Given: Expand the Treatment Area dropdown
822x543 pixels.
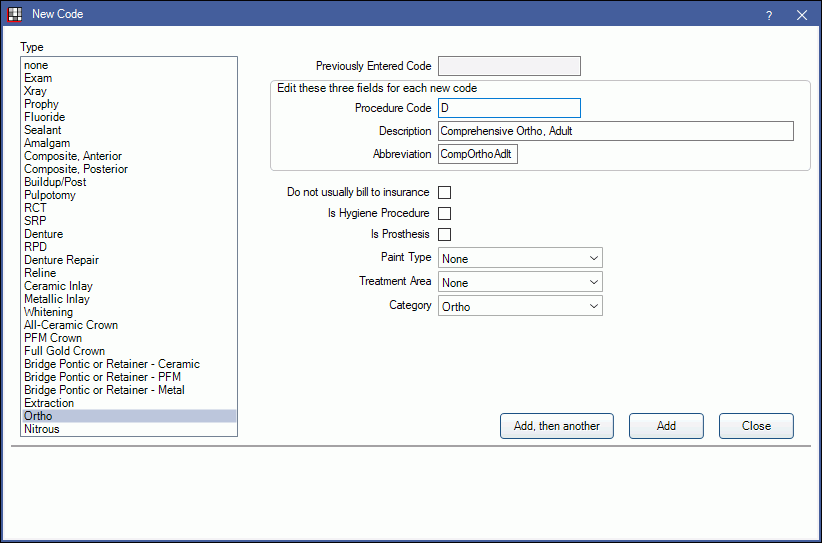Looking at the screenshot, I should tap(520, 282).
